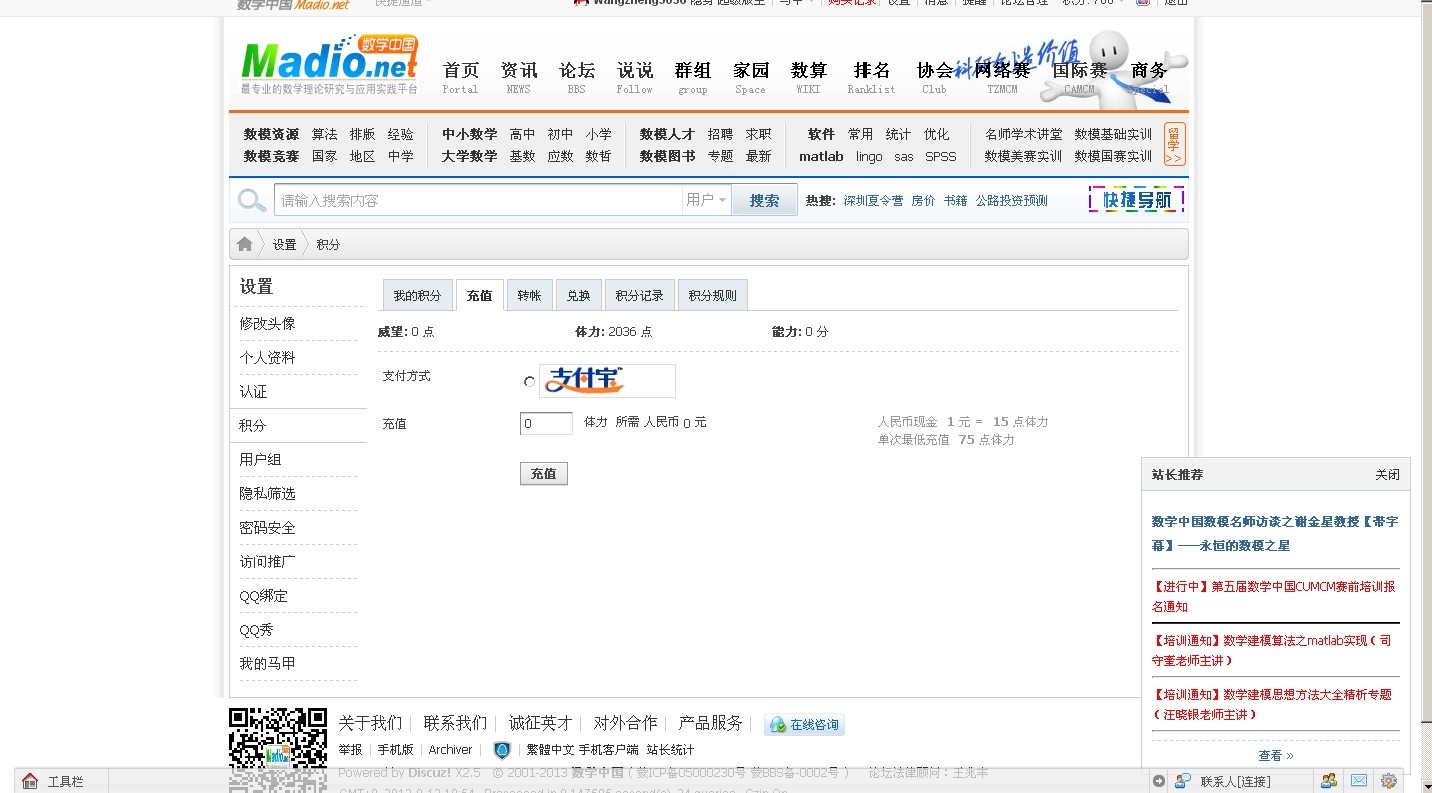Screen dimensions: 1432x793
Task: Click the magnifying glass search icon
Action: click(x=252, y=200)
